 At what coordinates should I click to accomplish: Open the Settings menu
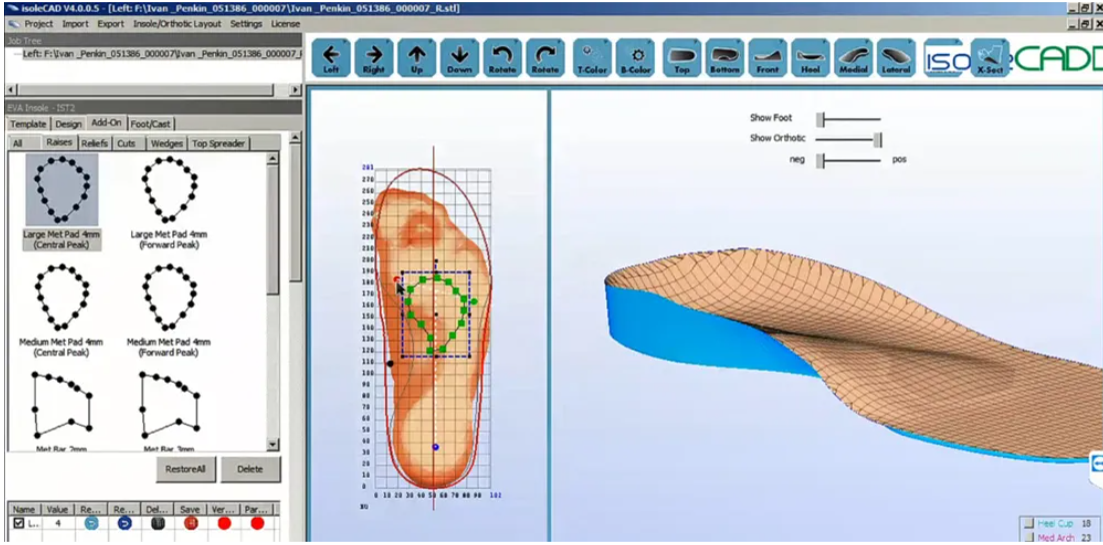246,23
